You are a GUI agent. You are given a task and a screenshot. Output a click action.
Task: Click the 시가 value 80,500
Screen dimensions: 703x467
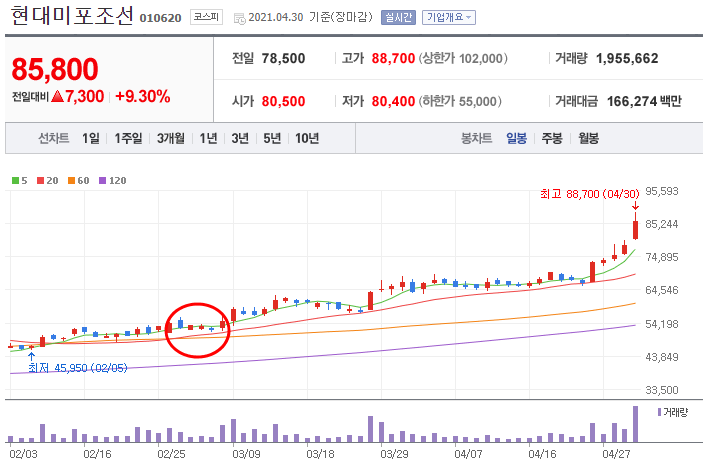coord(283,101)
